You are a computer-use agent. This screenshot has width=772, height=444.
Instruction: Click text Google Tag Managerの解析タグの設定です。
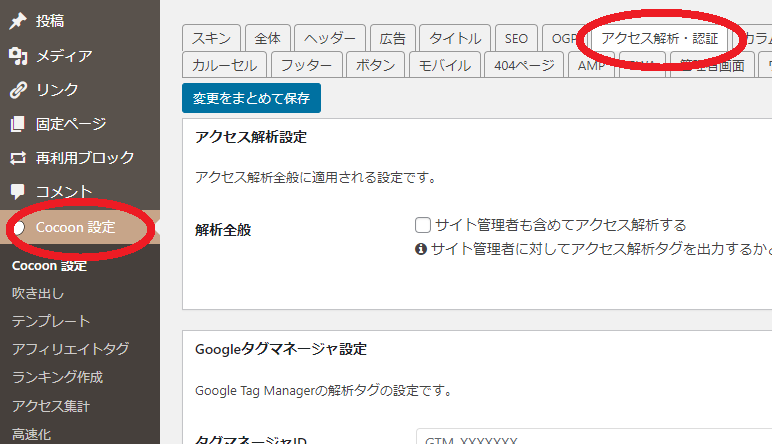tap(323, 391)
